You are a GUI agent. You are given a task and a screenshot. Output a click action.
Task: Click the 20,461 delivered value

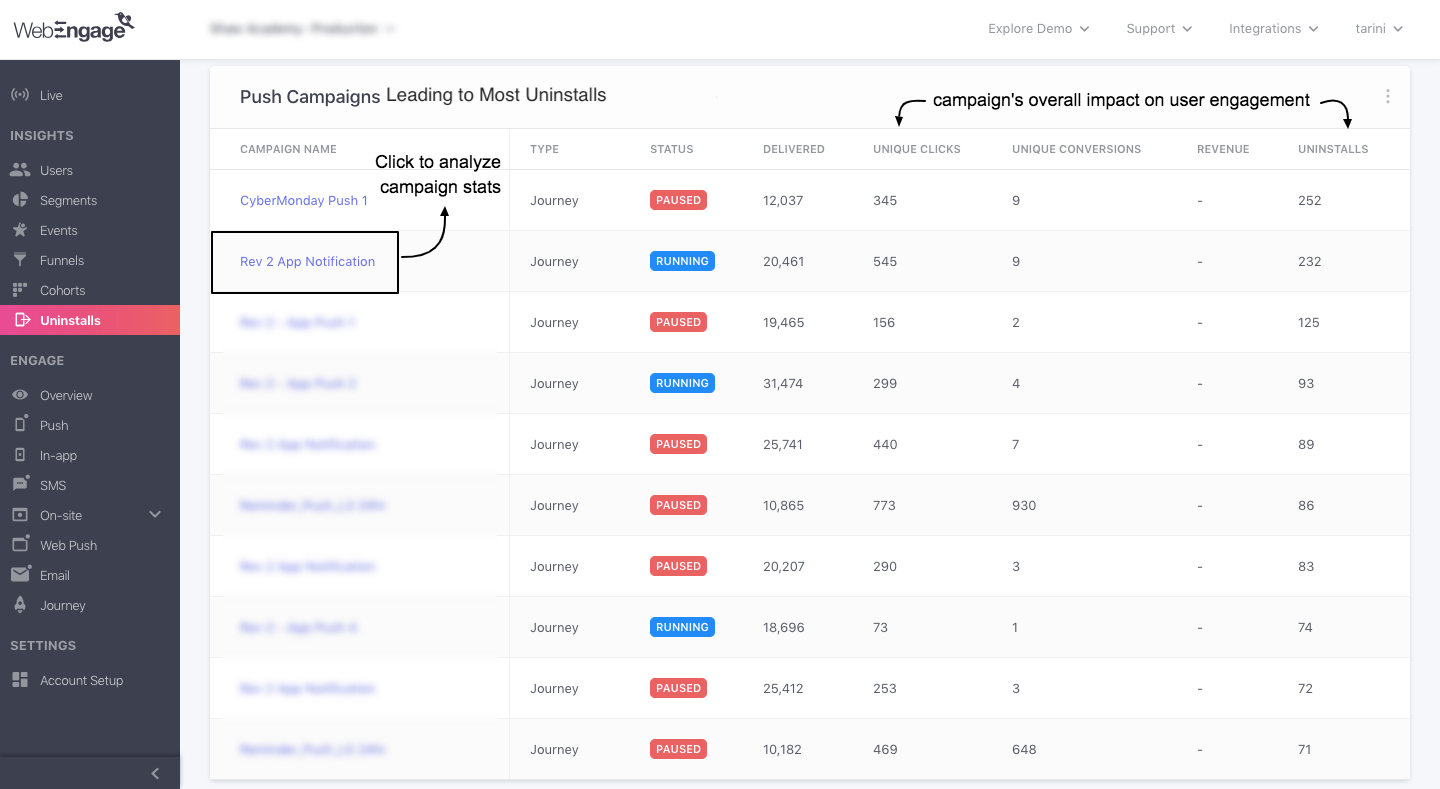(x=783, y=261)
